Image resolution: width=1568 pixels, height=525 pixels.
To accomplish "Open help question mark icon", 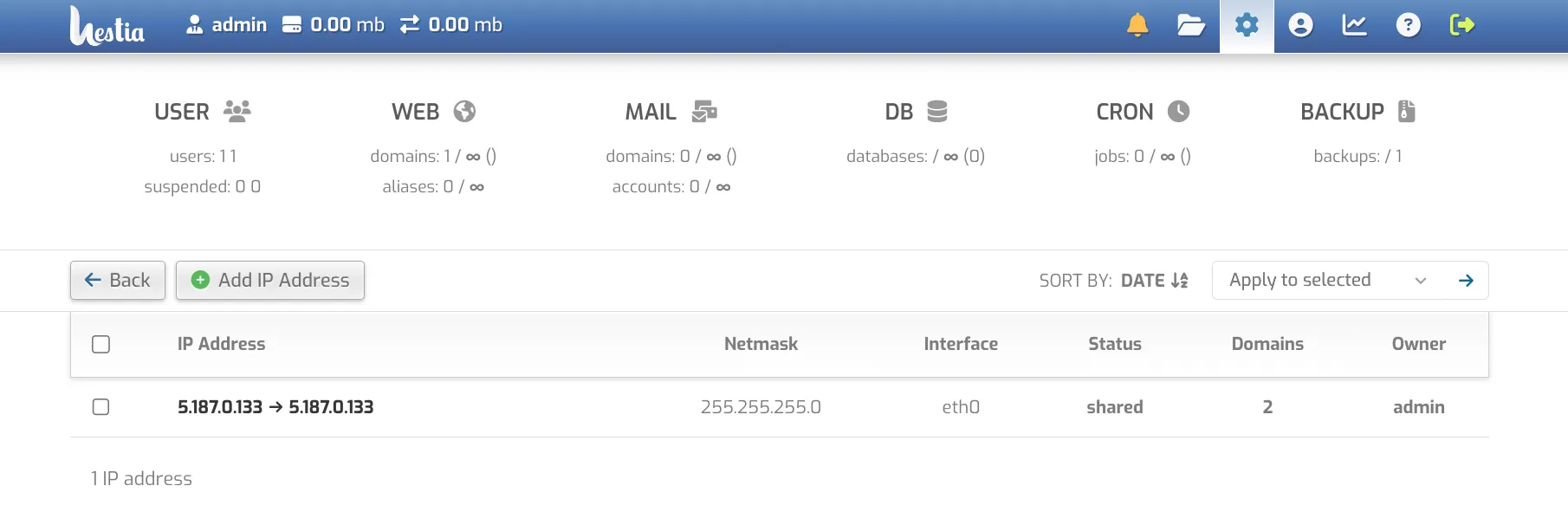I will tap(1409, 25).
